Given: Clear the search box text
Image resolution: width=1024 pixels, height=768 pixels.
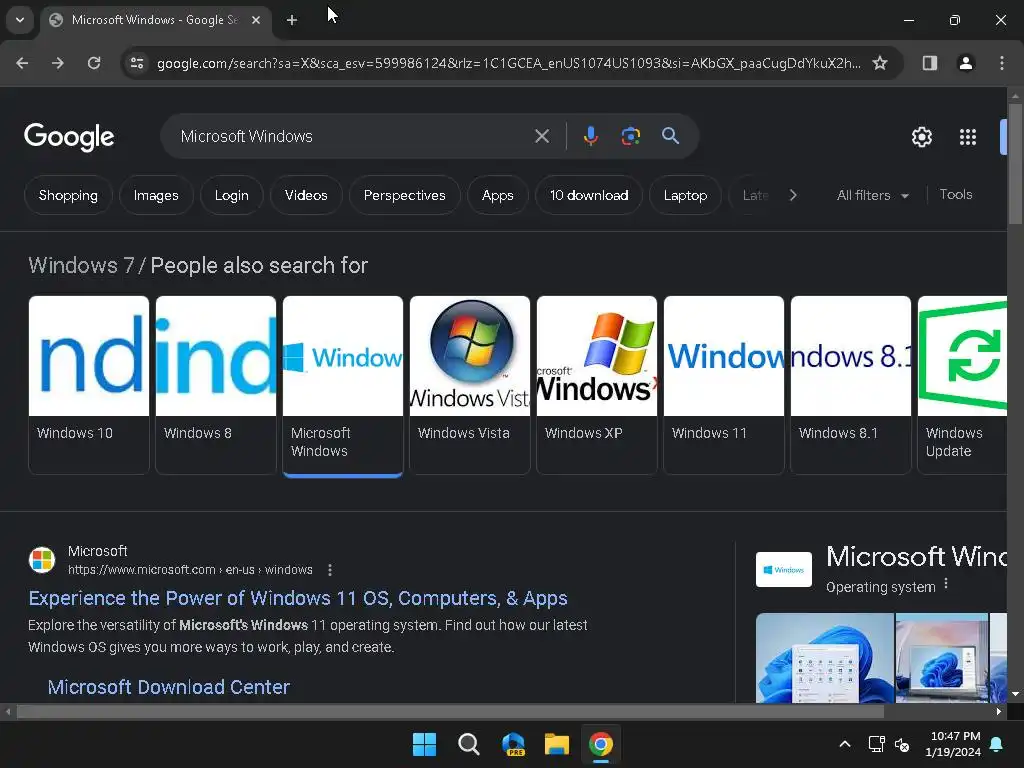Looking at the screenshot, I should 542,136.
